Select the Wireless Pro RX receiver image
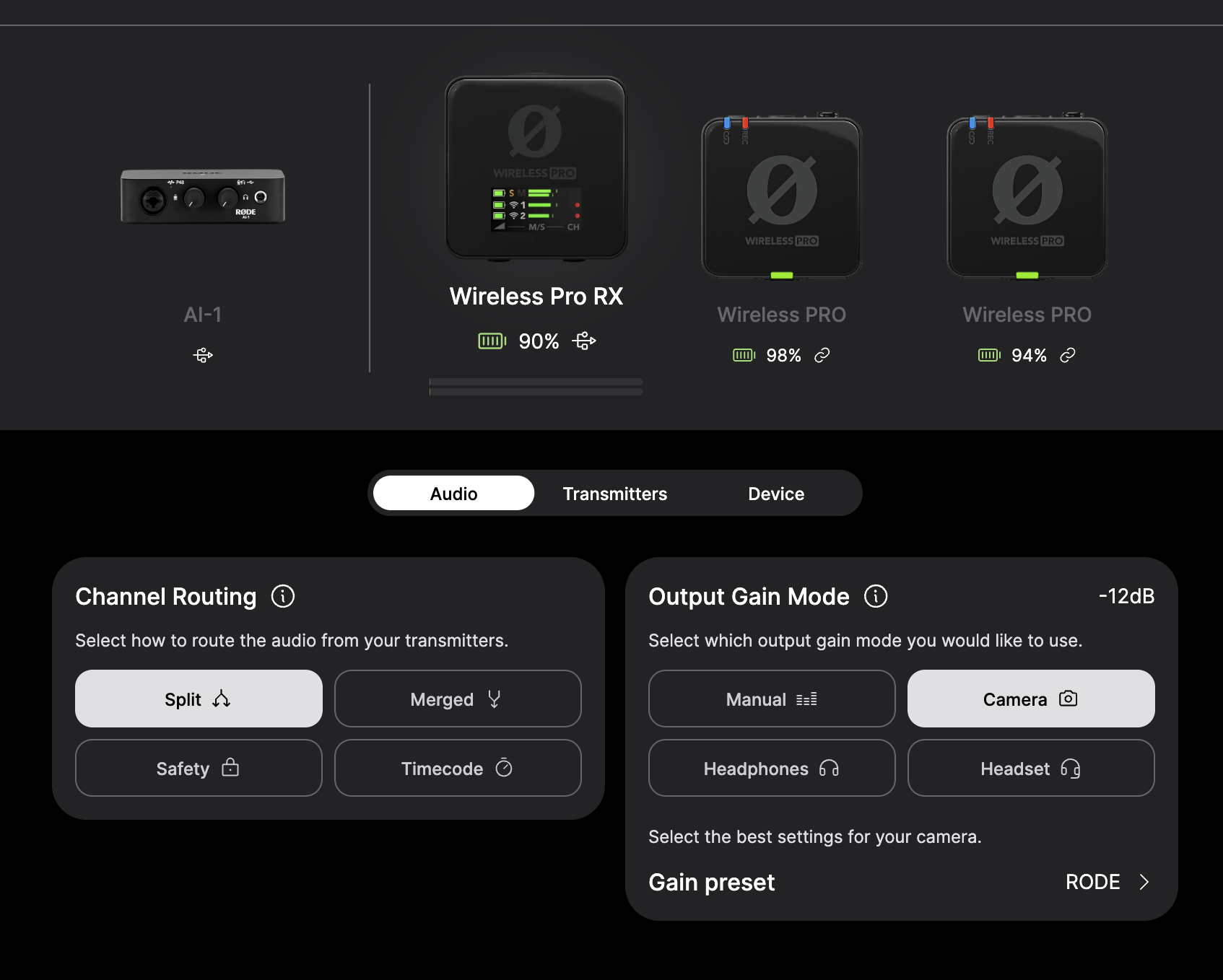Viewport: 1223px width, 980px height. click(536, 167)
